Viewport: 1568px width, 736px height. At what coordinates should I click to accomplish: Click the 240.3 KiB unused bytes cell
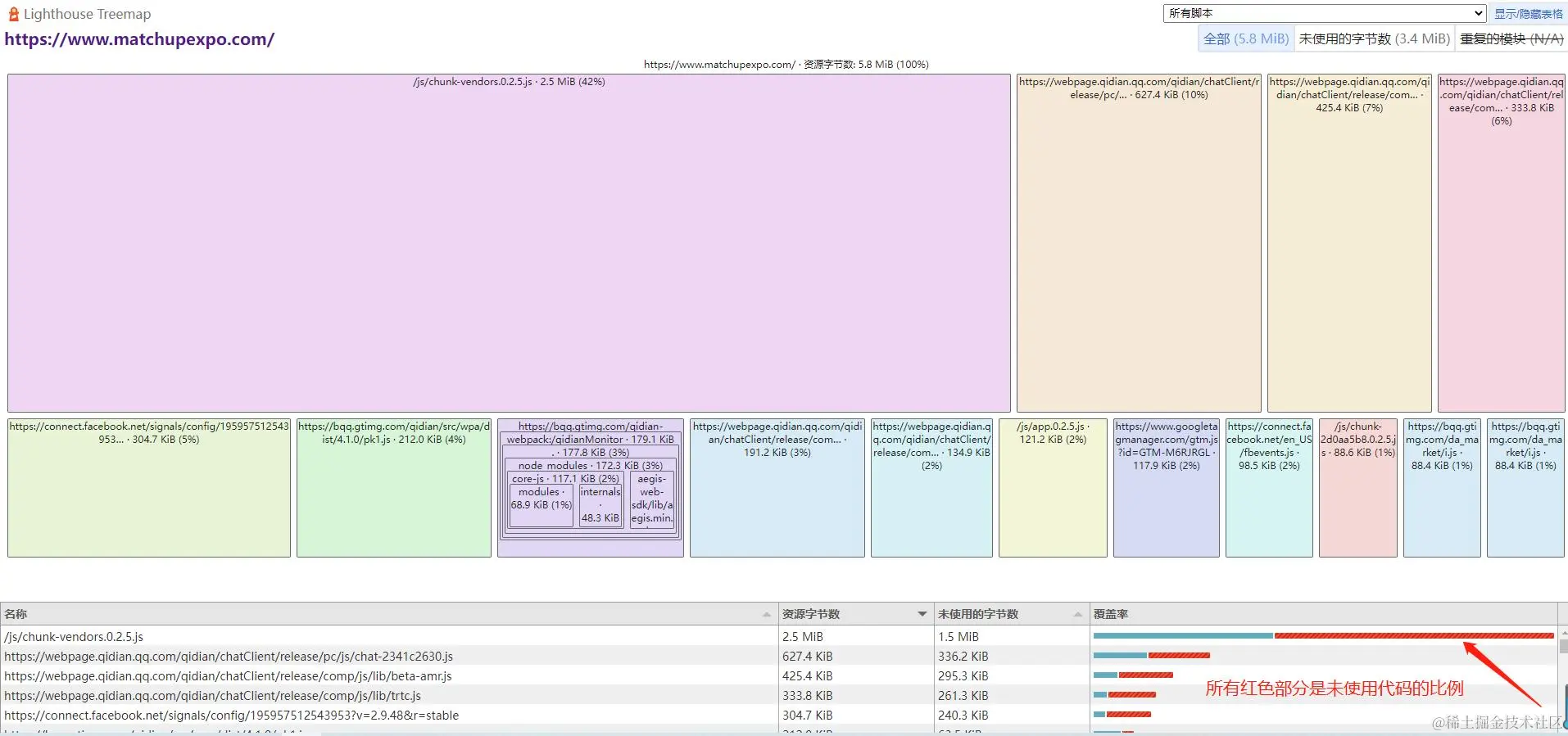pos(1011,715)
